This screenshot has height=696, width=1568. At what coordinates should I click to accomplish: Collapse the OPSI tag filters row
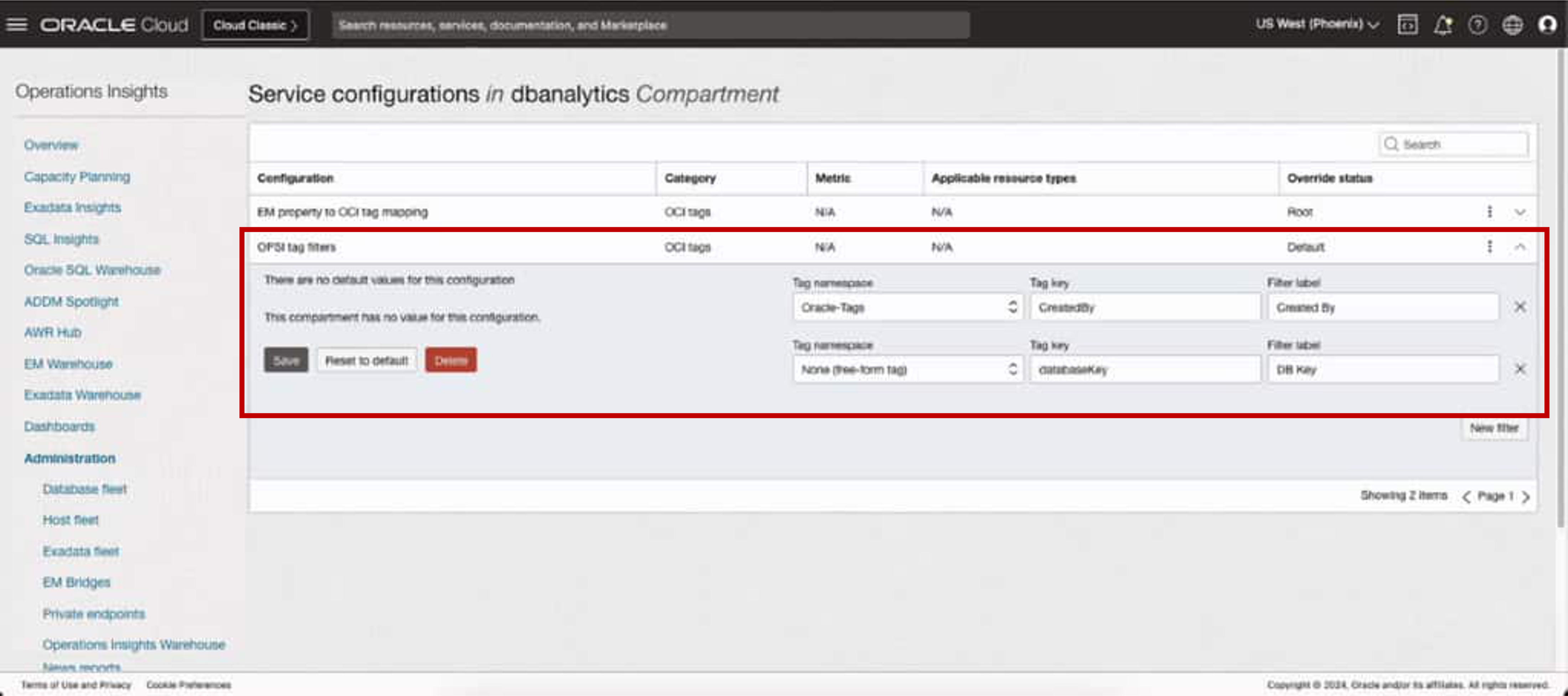pyautogui.click(x=1520, y=247)
